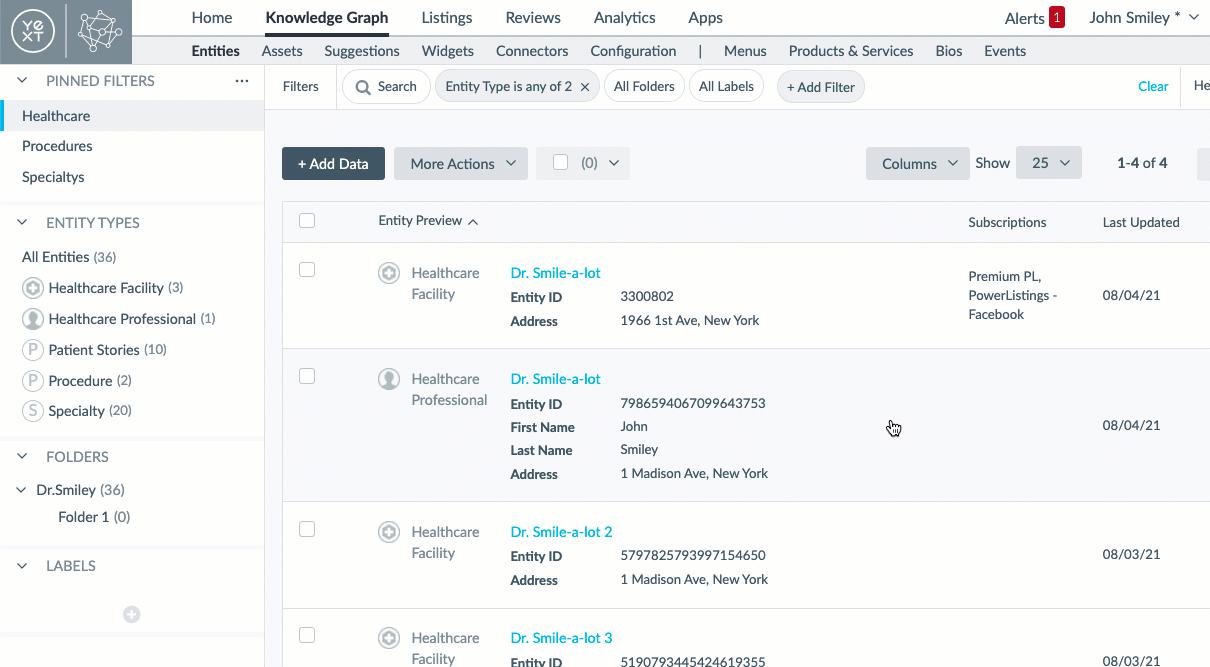1210x667 pixels.
Task: Click the Healthcare Professional person icon
Action: 33,318
